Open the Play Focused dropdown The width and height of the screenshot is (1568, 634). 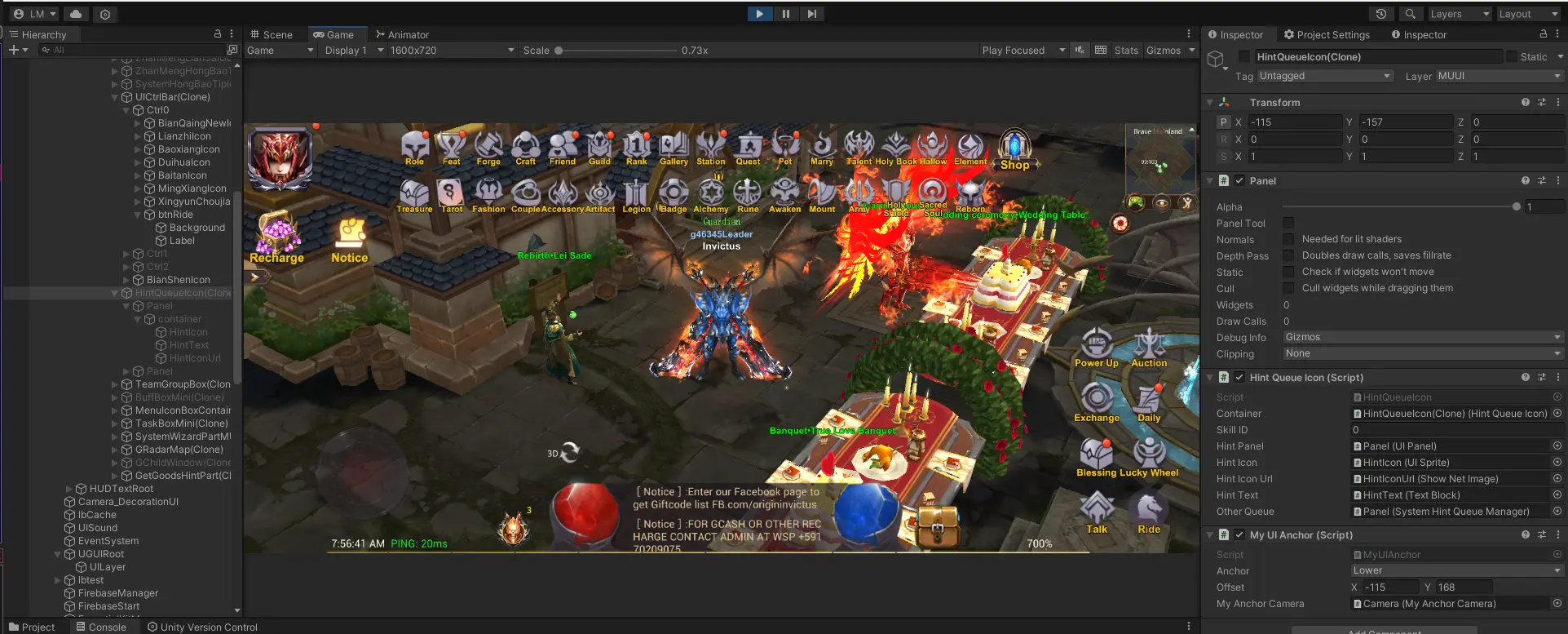tap(1023, 51)
